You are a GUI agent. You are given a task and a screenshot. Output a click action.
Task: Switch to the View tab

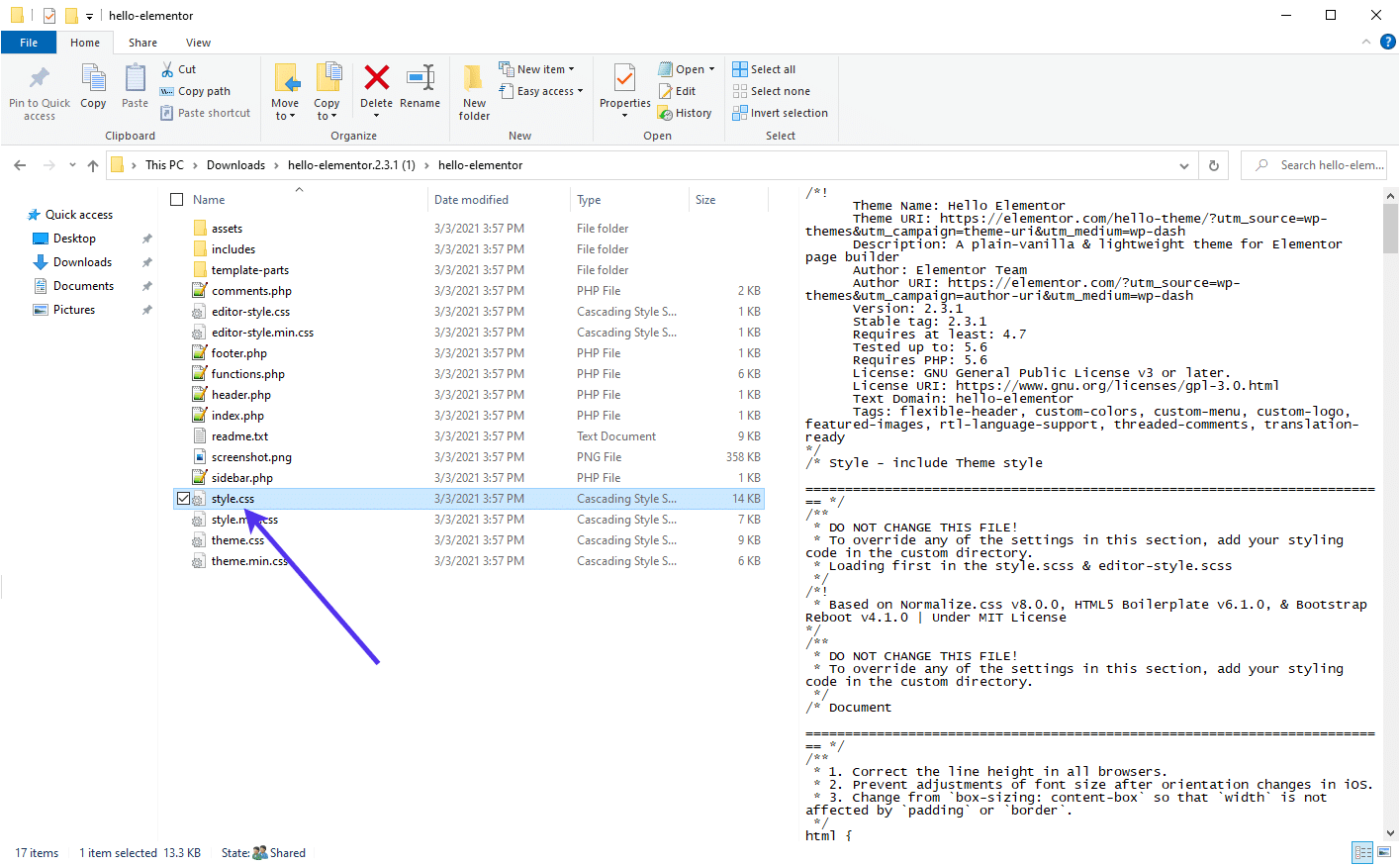tap(198, 43)
